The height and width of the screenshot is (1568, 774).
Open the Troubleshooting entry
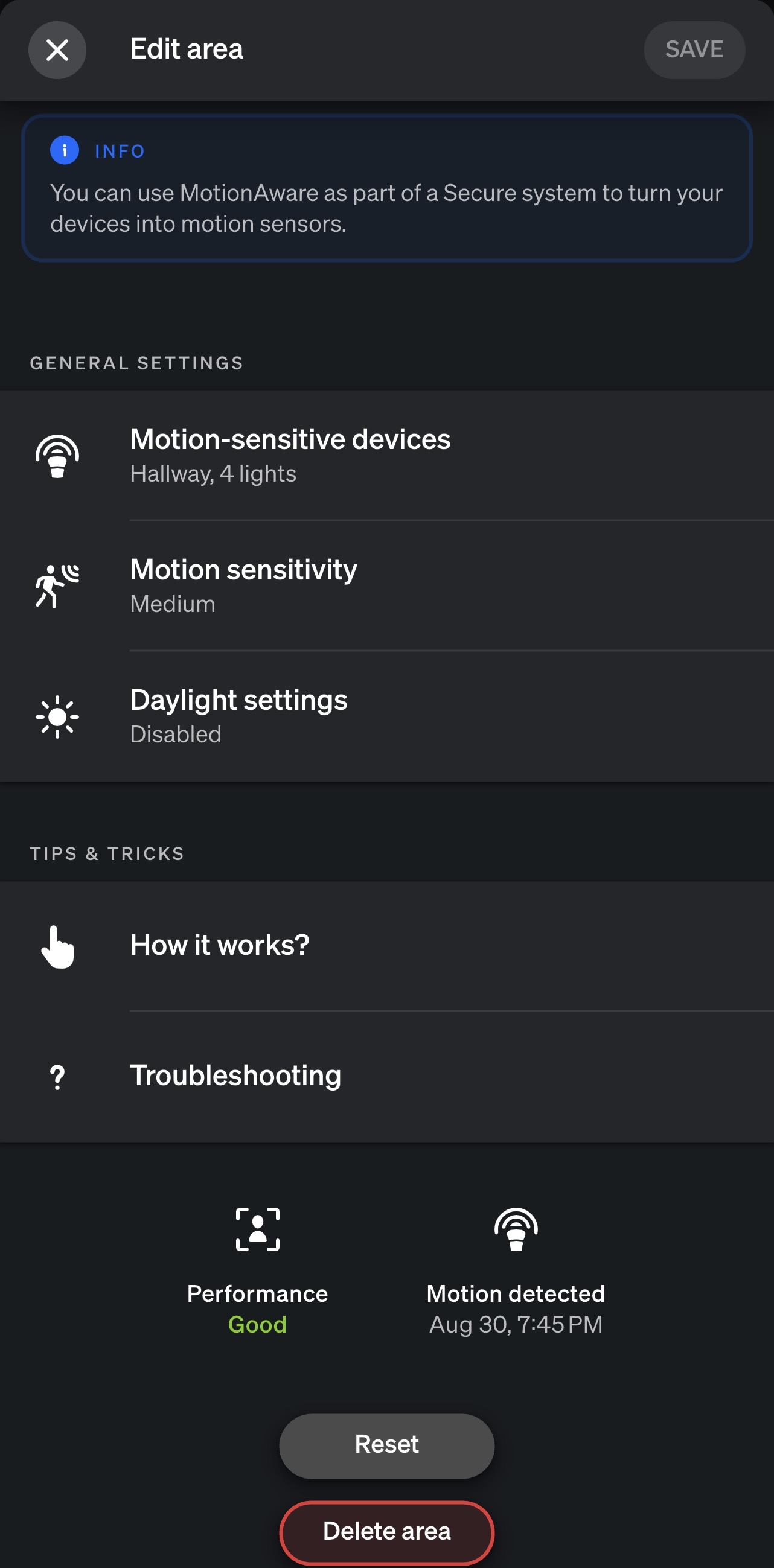(x=388, y=1077)
